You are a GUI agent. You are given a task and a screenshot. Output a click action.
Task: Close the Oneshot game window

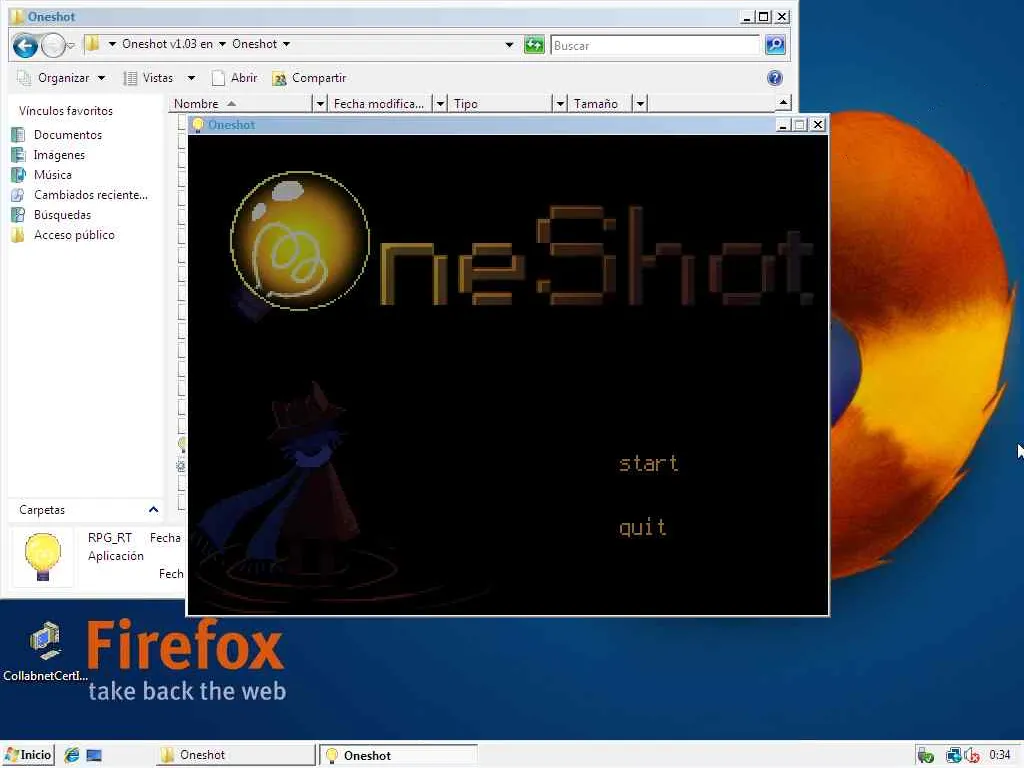point(818,125)
